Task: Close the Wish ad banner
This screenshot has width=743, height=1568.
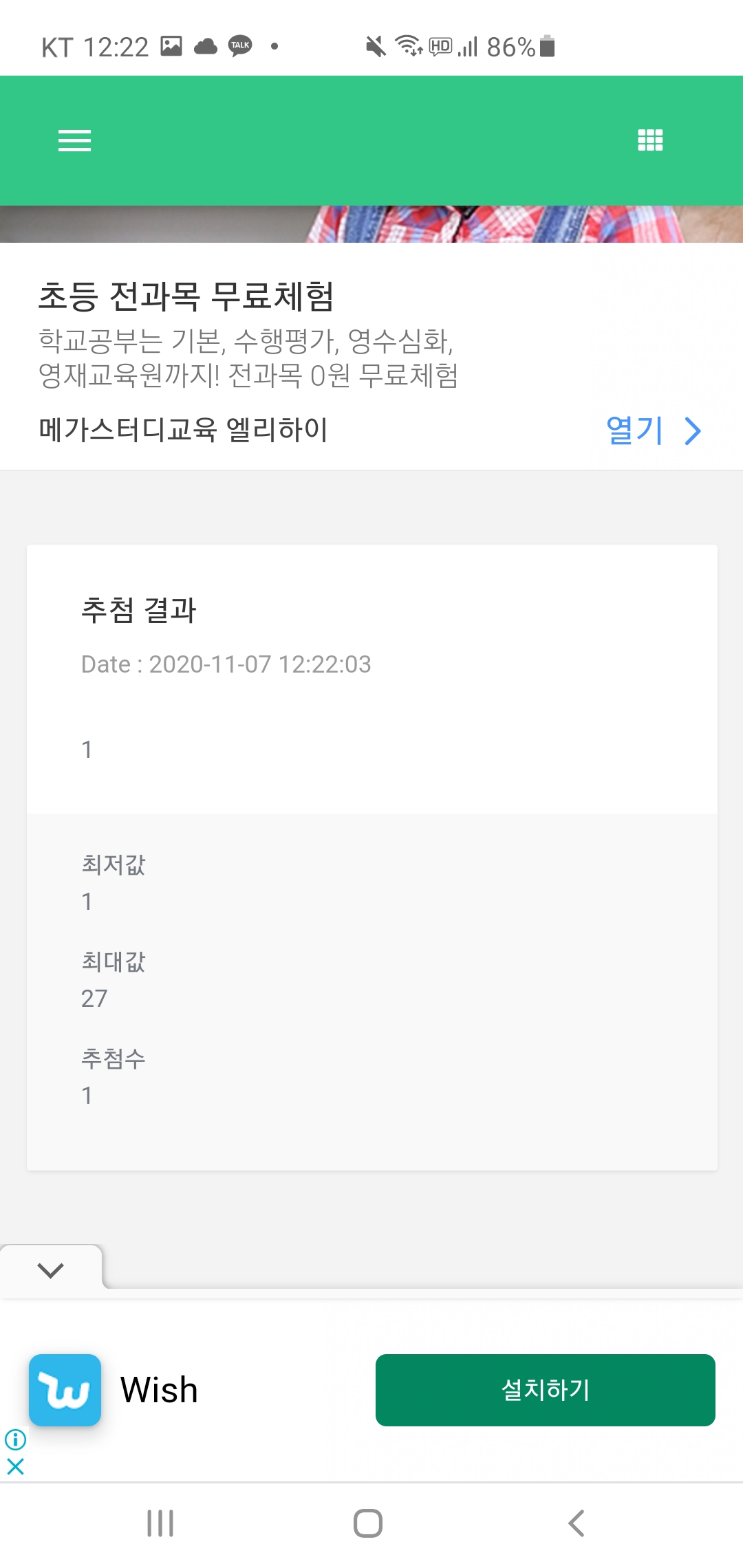Action: pyautogui.click(x=15, y=1466)
